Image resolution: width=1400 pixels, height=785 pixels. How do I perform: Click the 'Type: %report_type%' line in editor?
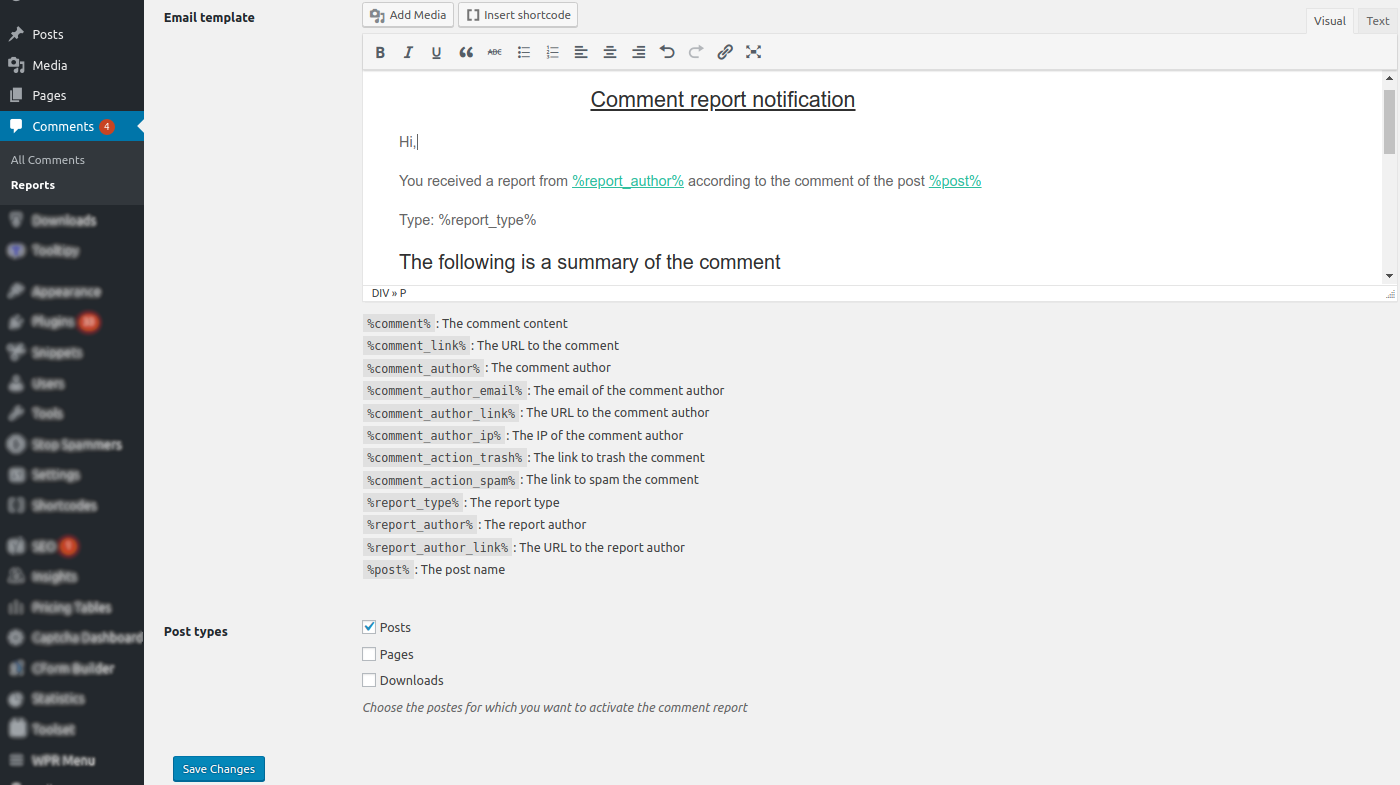[x=468, y=220]
